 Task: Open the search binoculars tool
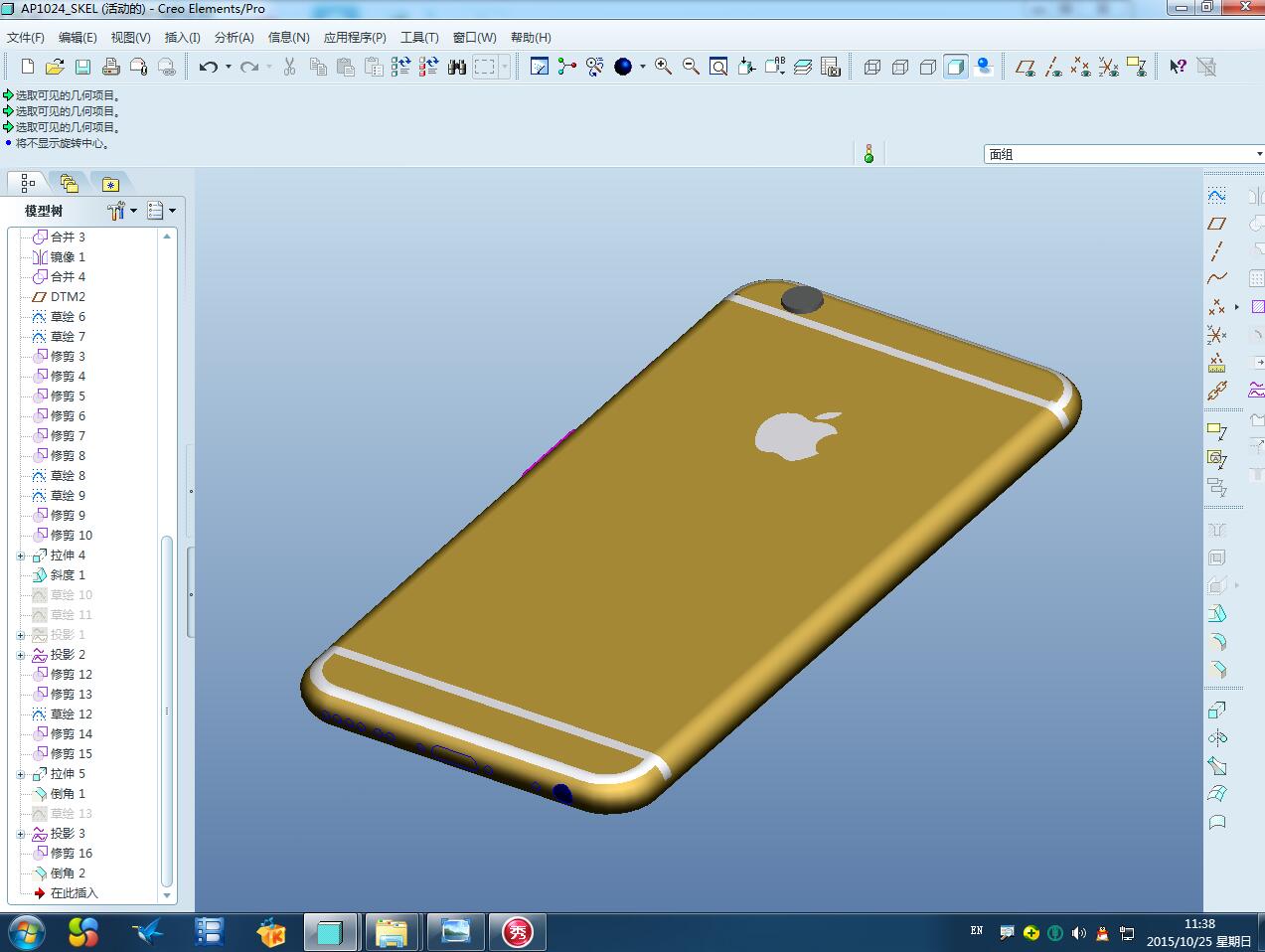pyautogui.click(x=457, y=67)
